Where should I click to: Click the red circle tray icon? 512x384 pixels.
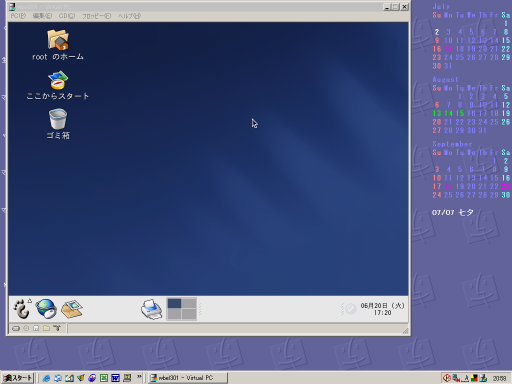(x=447, y=378)
